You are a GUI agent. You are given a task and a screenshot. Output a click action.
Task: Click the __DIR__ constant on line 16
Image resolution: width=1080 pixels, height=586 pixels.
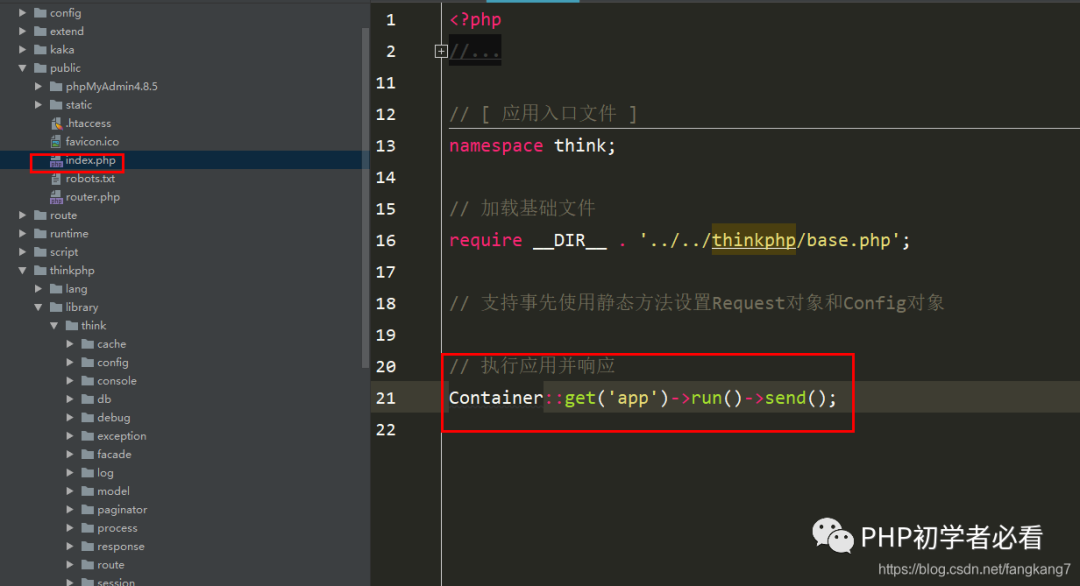[x=570, y=240]
